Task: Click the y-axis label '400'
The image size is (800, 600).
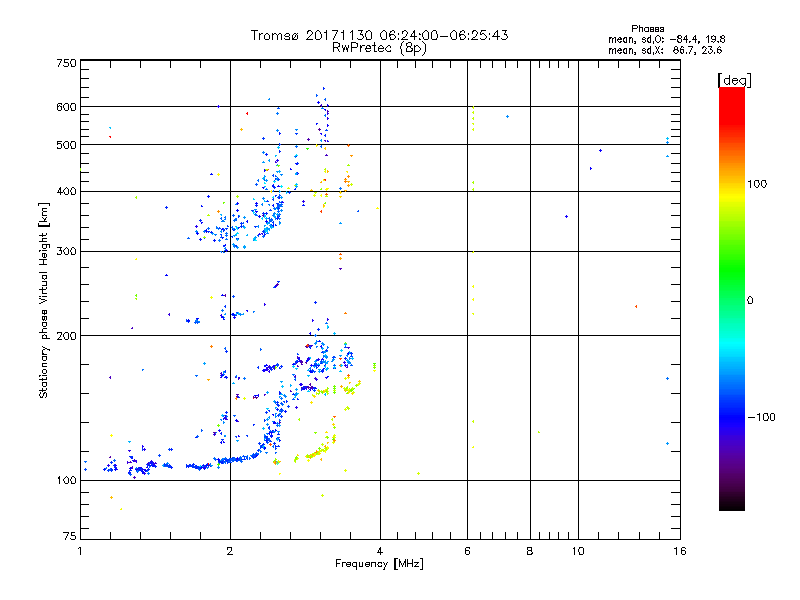Action: 66,191
